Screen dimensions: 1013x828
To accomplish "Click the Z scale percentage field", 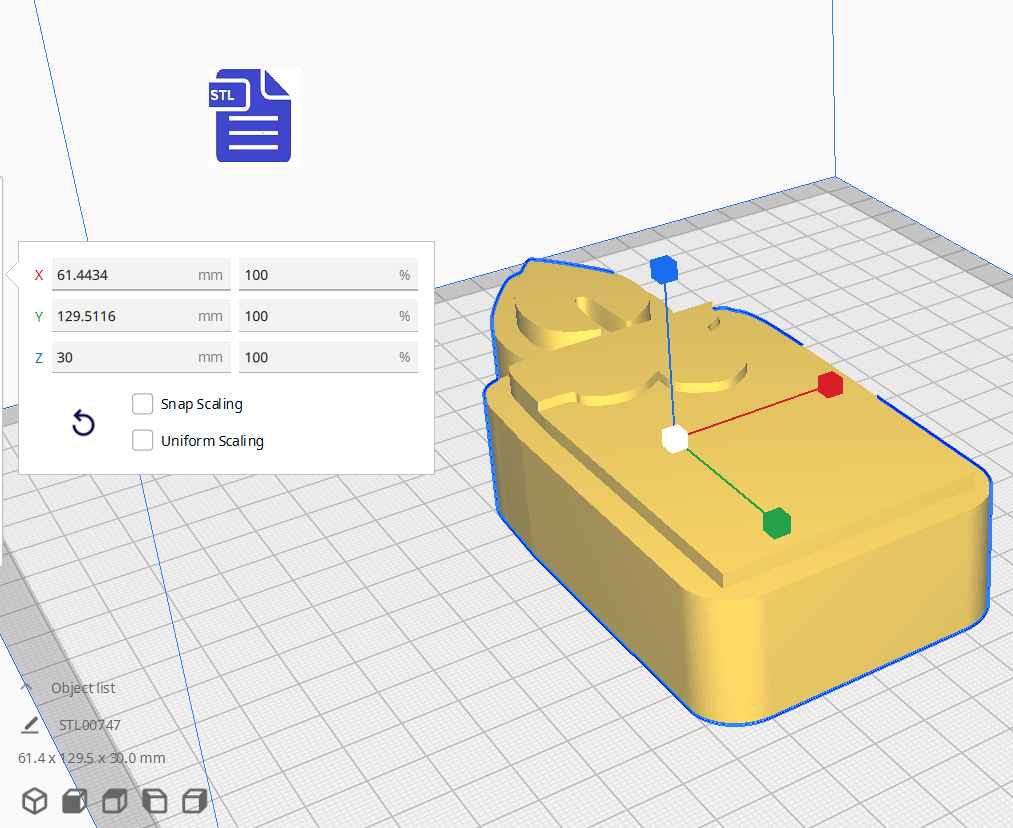I will pyautogui.click(x=327, y=357).
